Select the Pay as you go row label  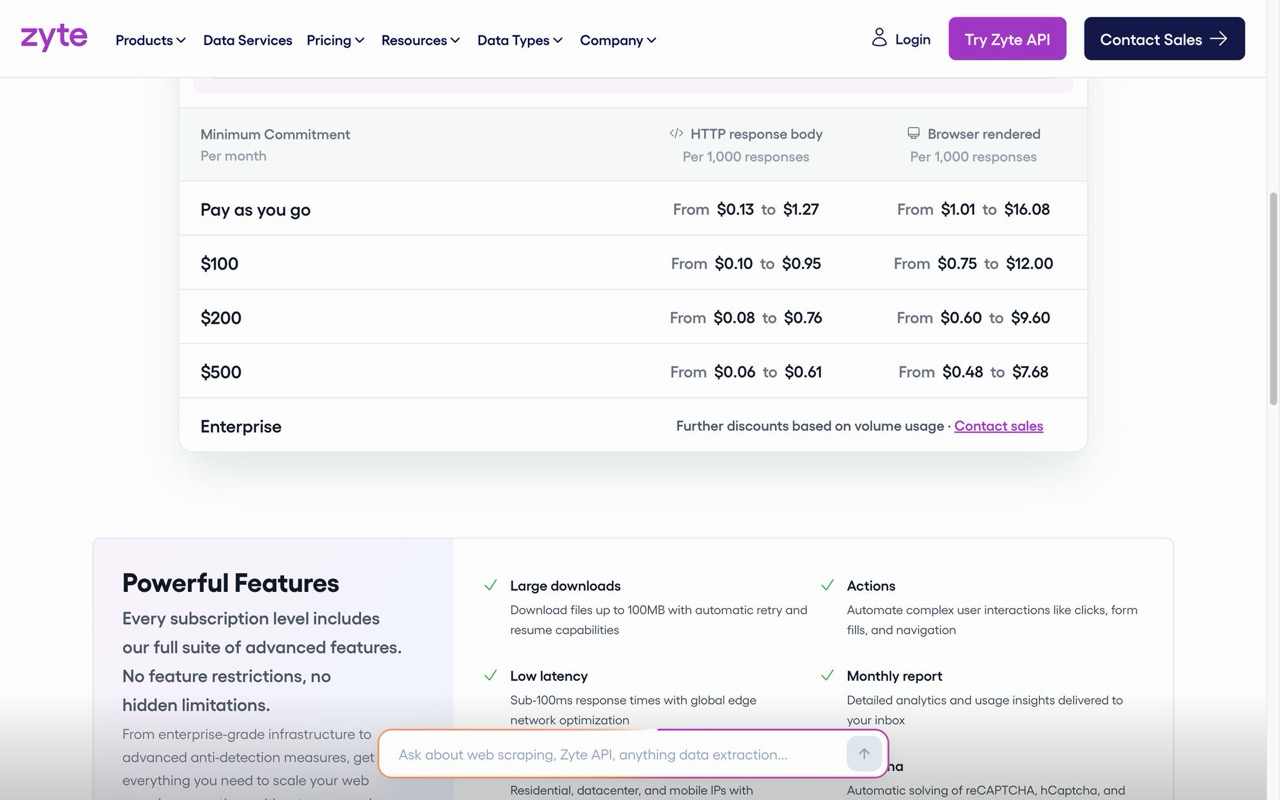tap(255, 209)
